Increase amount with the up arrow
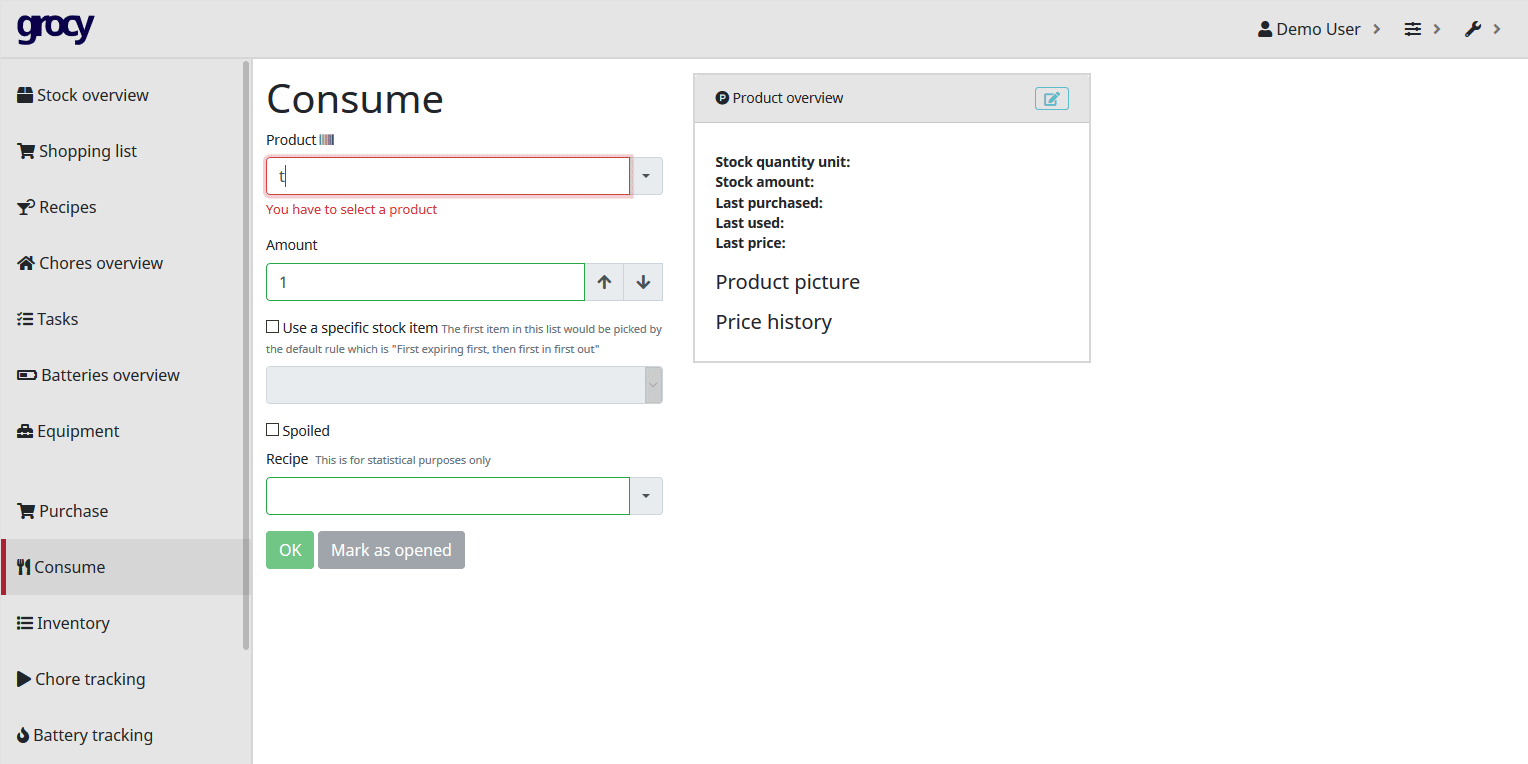This screenshot has width=1528, height=764. coord(604,282)
